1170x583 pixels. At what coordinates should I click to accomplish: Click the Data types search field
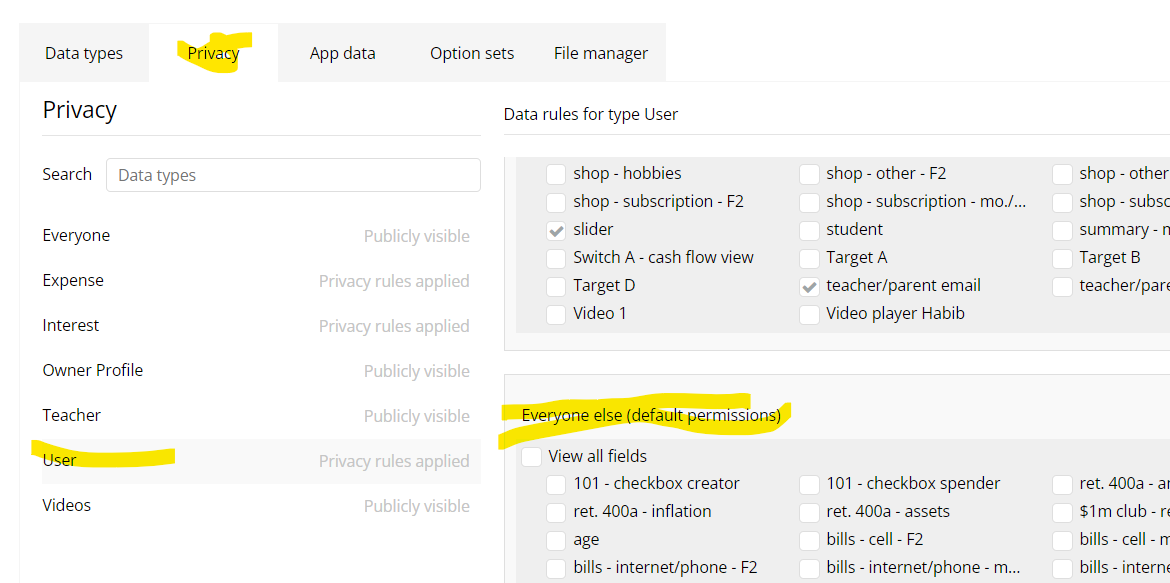[x=293, y=175]
